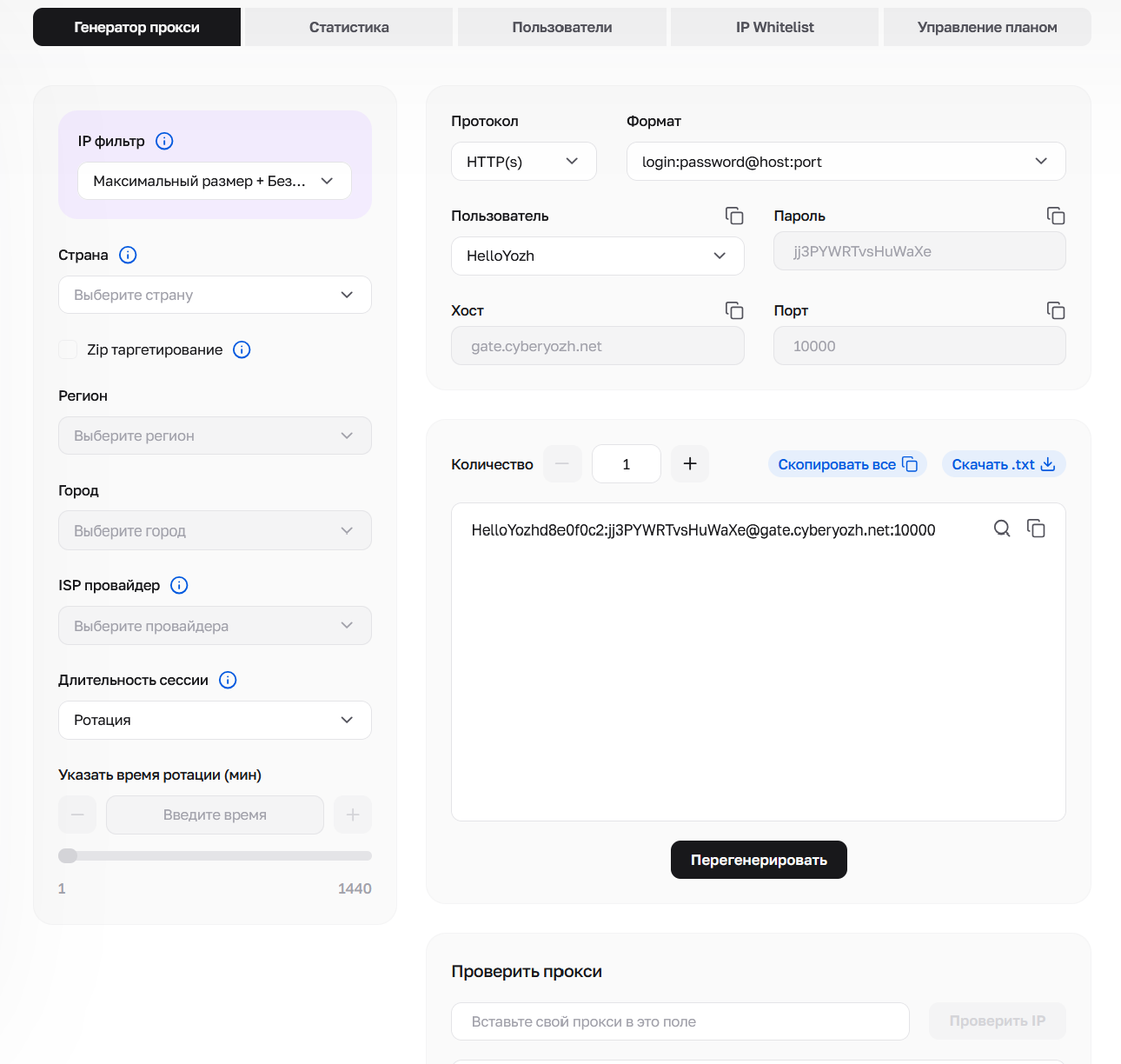Click the info icon beside ISP провайдер
The height and width of the screenshot is (1064, 1121).
click(x=179, y=585)
